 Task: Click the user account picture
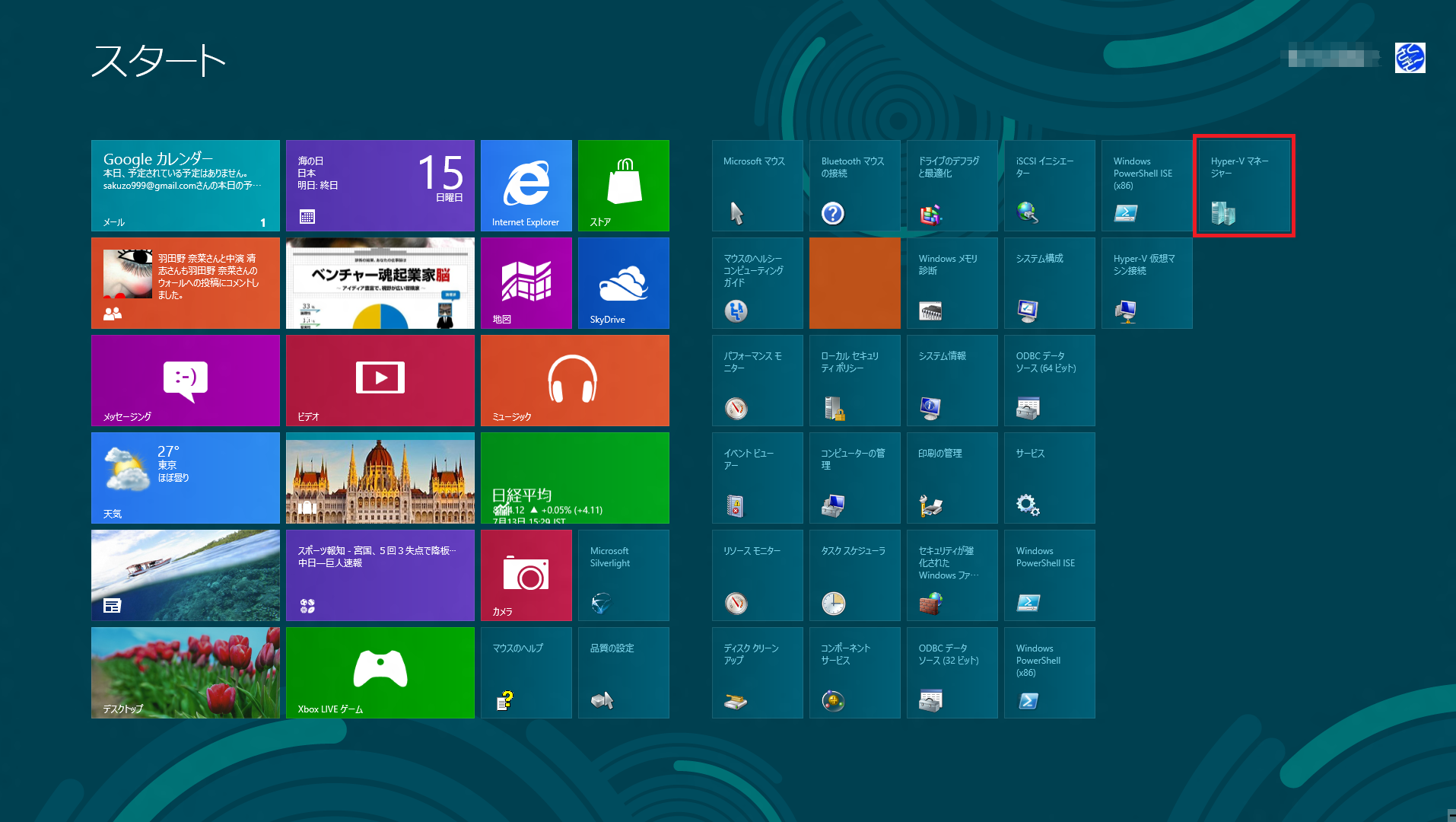point(1410,58)
